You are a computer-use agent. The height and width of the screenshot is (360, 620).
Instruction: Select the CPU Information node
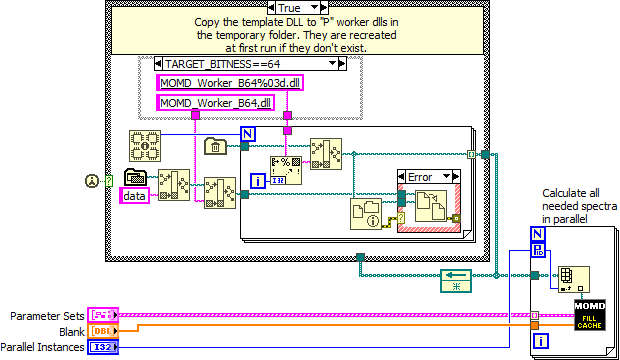click(x=145, y=146)
